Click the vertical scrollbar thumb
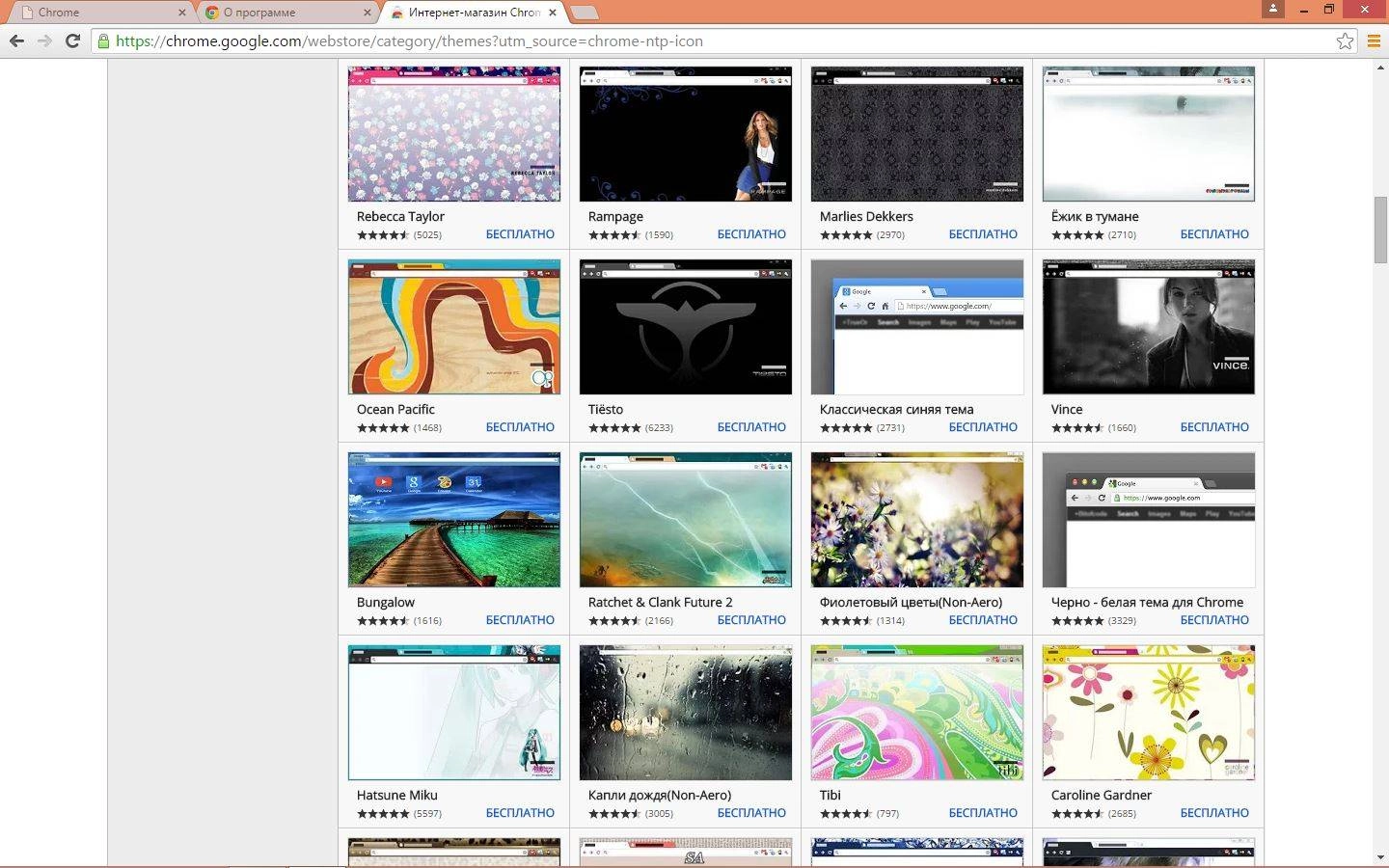The height and width of the screenshot is (868, 1389). (1380, 229)
